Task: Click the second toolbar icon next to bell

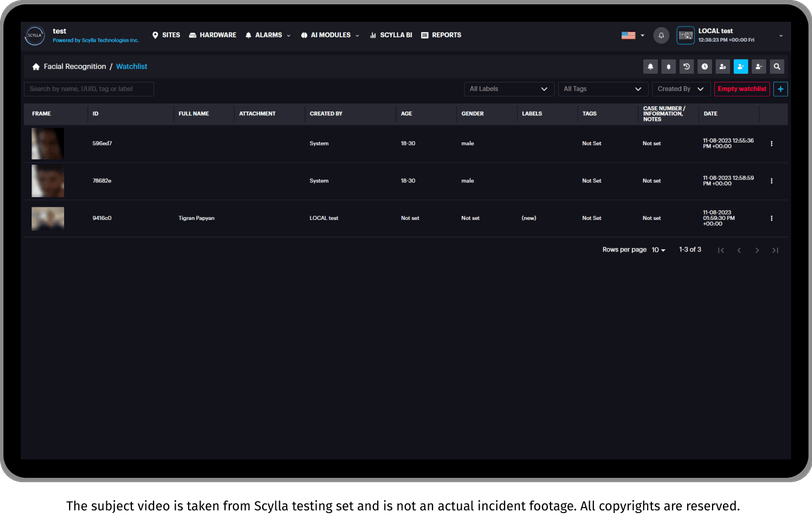Action: [669, 66]
